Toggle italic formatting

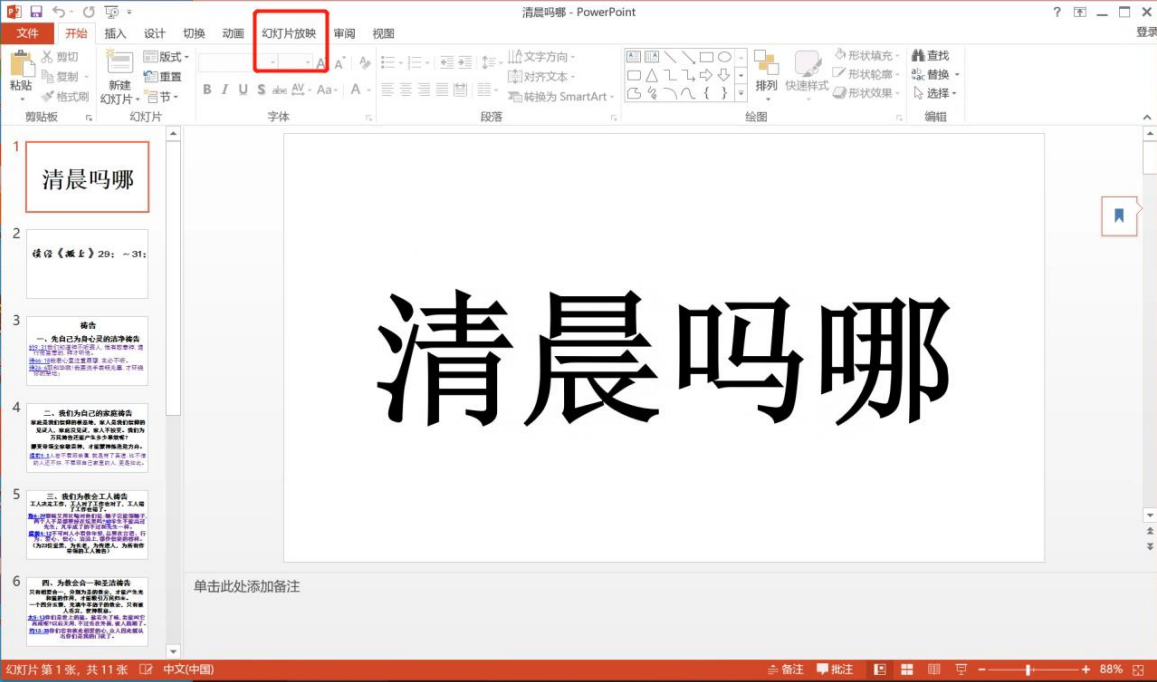point(224,89)
